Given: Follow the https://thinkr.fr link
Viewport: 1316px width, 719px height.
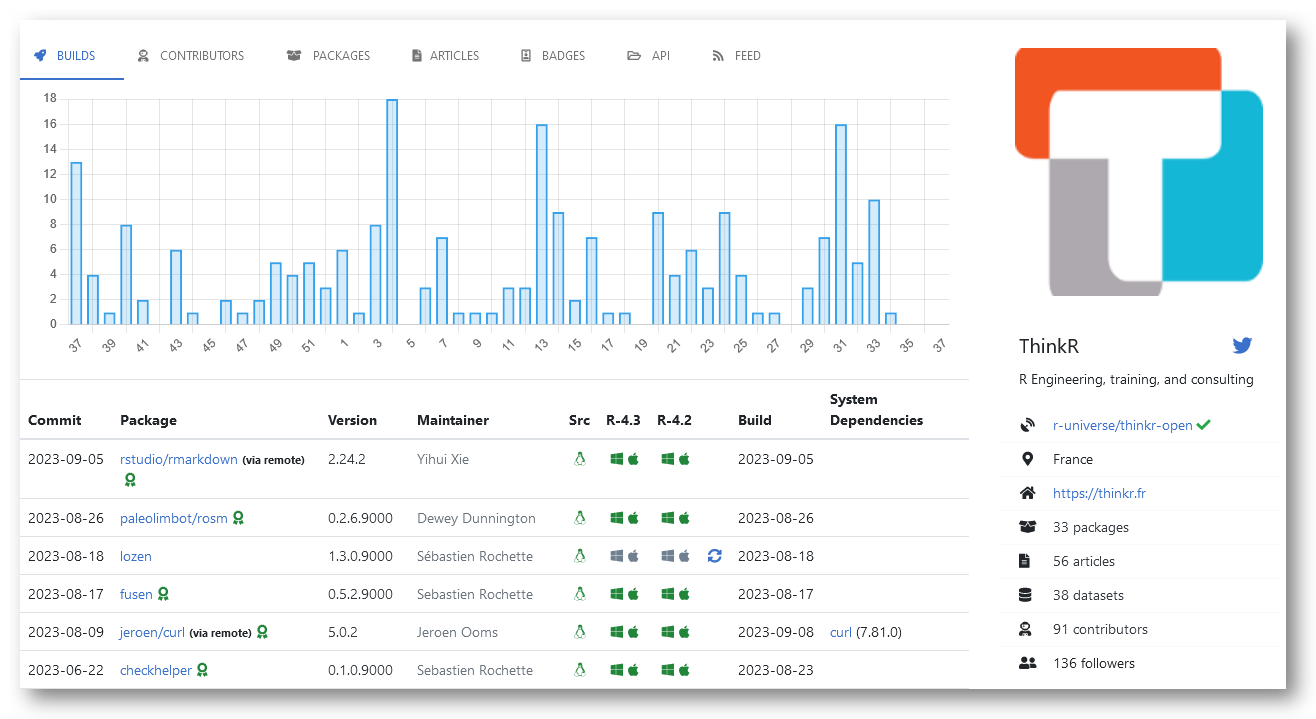Looking at the screenshot, I should pyautogui.click(x=1098, y=493).
